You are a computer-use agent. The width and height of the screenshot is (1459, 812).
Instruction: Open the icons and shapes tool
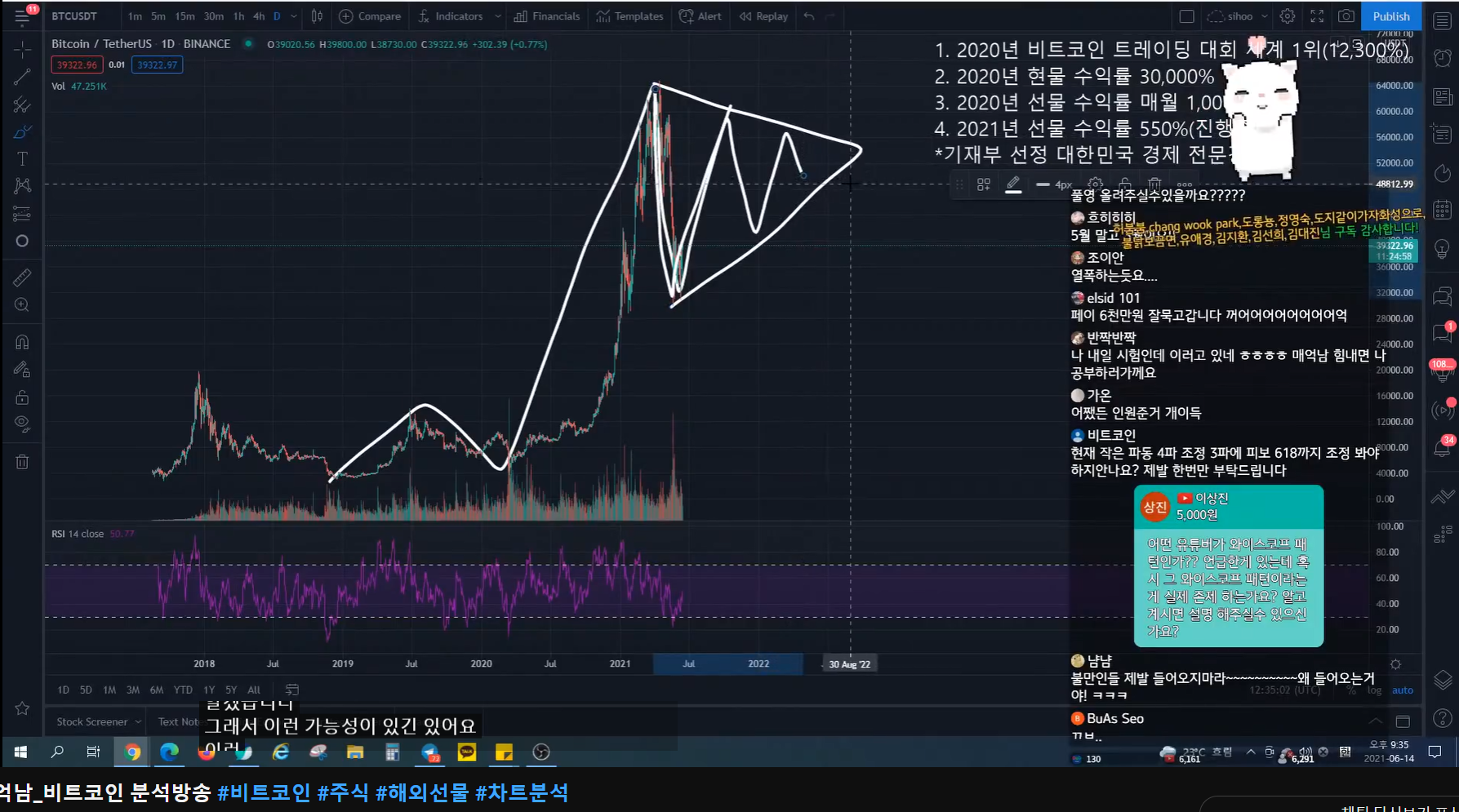22,241
